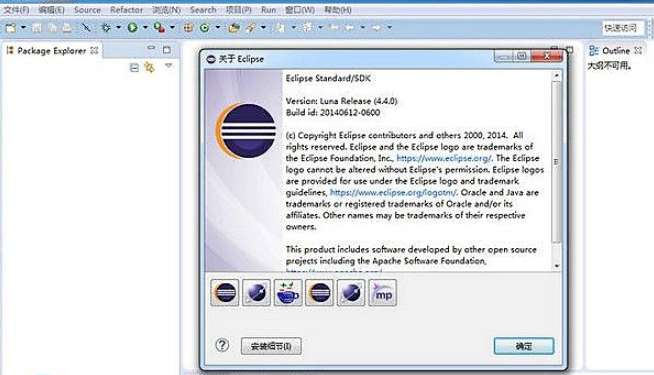Image resolution: width=654 pixels, height=375 pixels.
Task: Open the Search menu in menu bar
Action: point(203,10)
